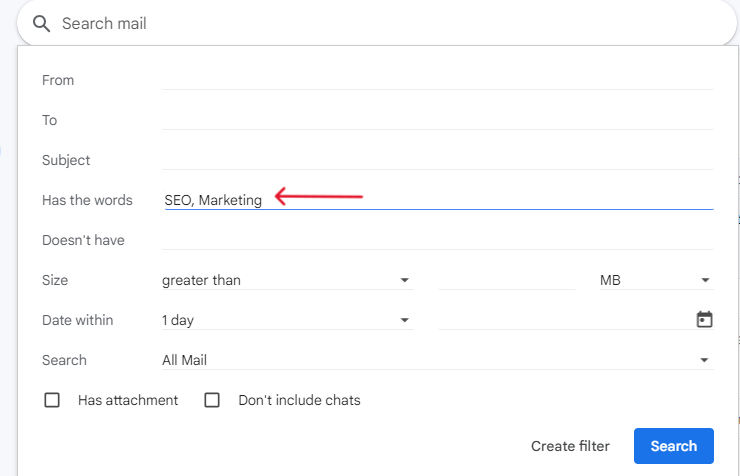Click the 'Has attachment' label text

[128, 400]
